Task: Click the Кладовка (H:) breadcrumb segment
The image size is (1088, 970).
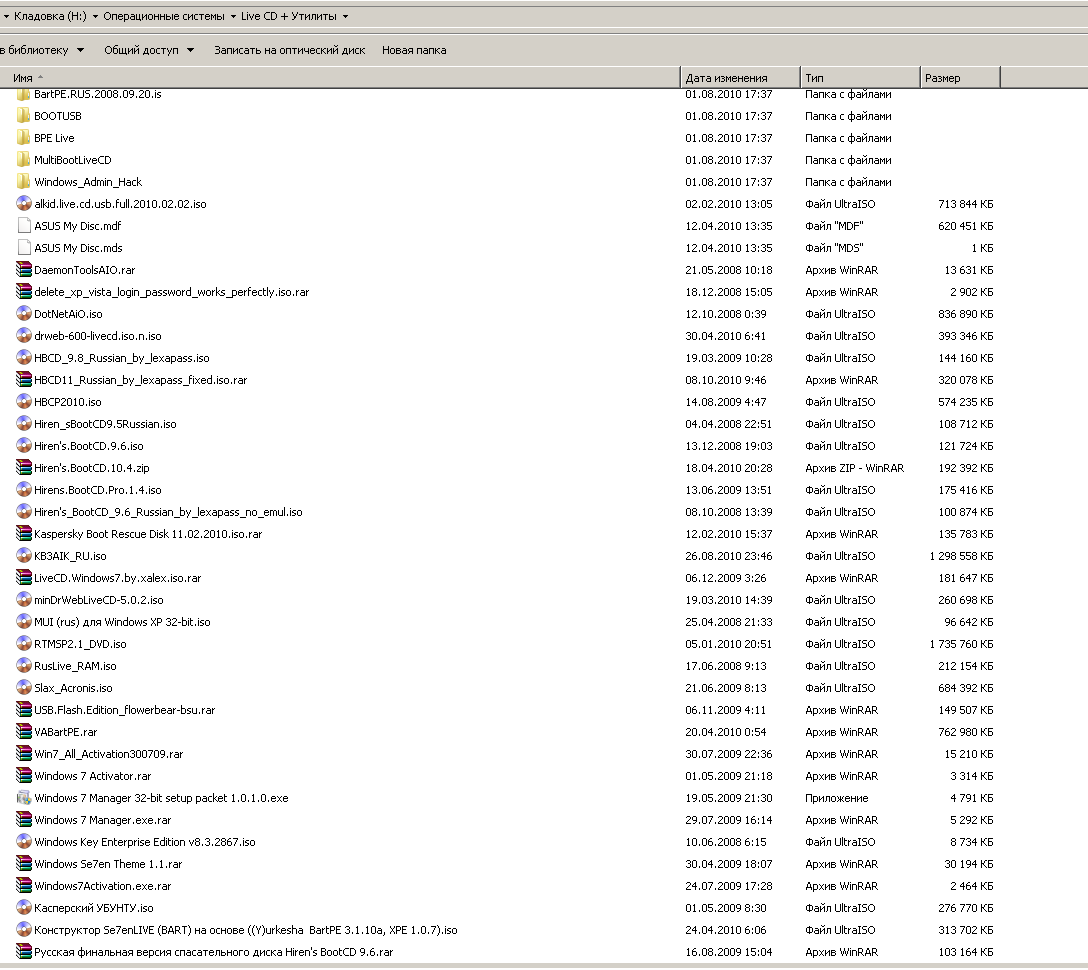Action: coord(50,16)
